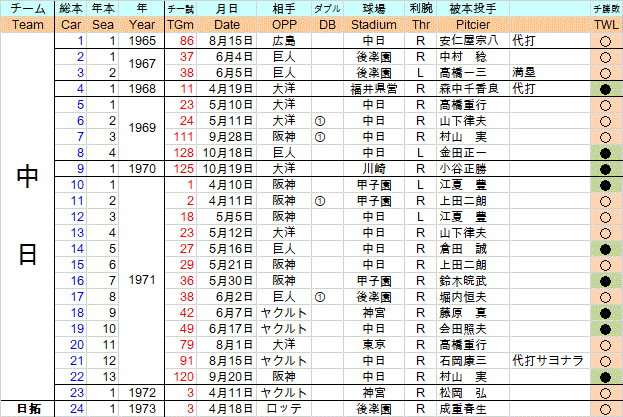Select the blue career number 22

(x=77, y=376)
